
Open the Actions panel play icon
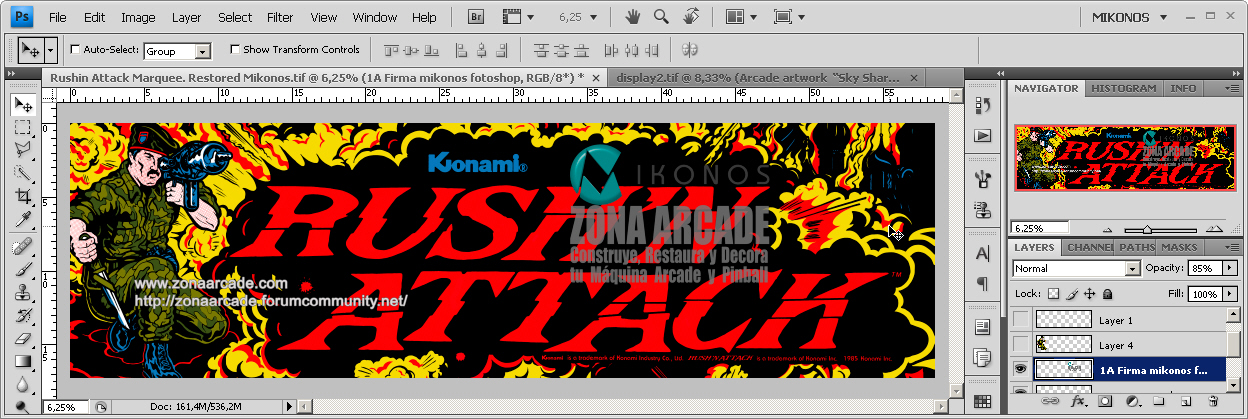coord(982,135)
